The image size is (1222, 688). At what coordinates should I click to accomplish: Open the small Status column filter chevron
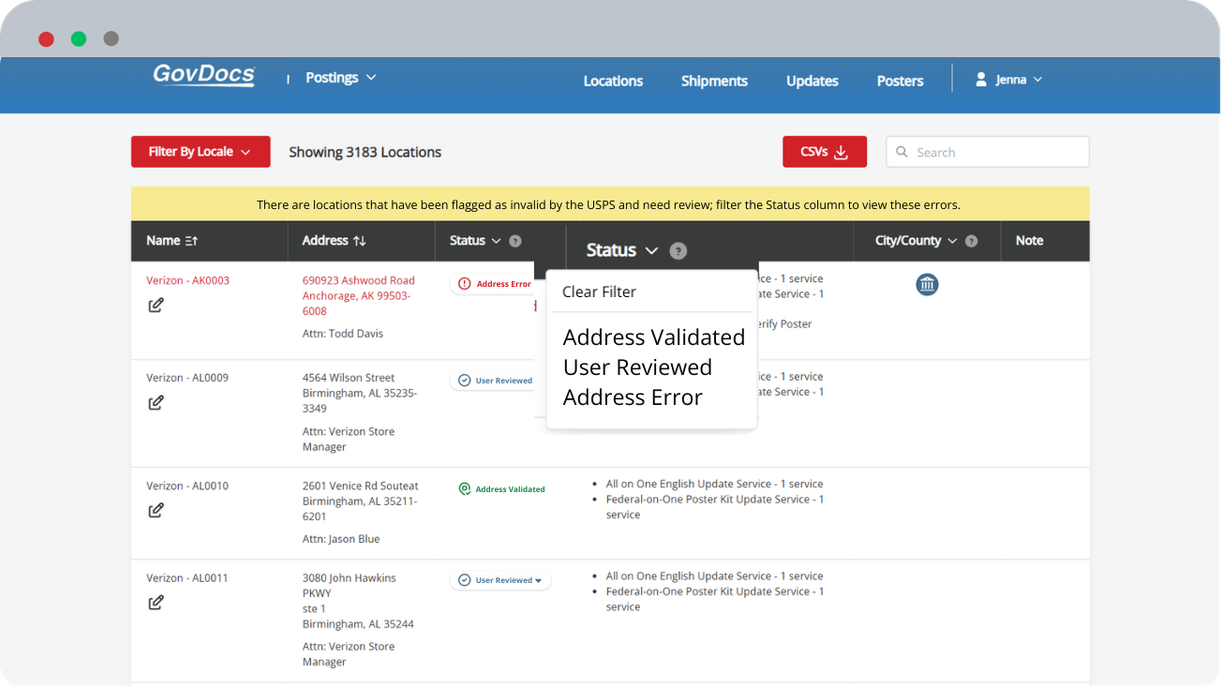[496, 241]
